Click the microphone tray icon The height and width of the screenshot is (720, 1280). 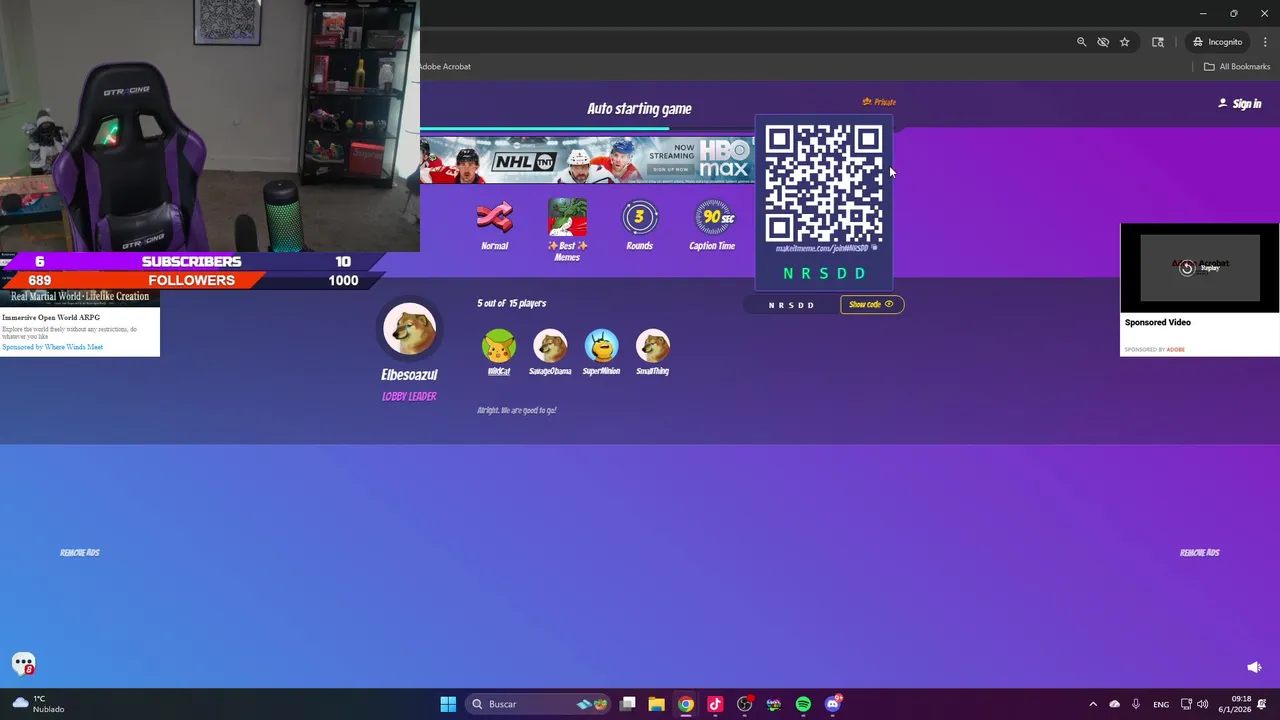[1136, 704]
